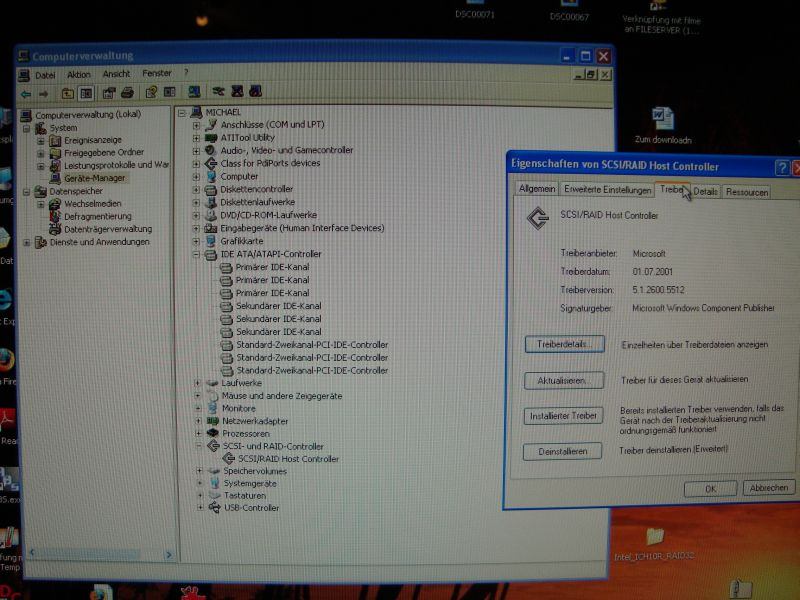Select Diskettencontroller in device tree
Viewport: 800px width, 600px height.
pyautogui.click(x=257, y=189)
